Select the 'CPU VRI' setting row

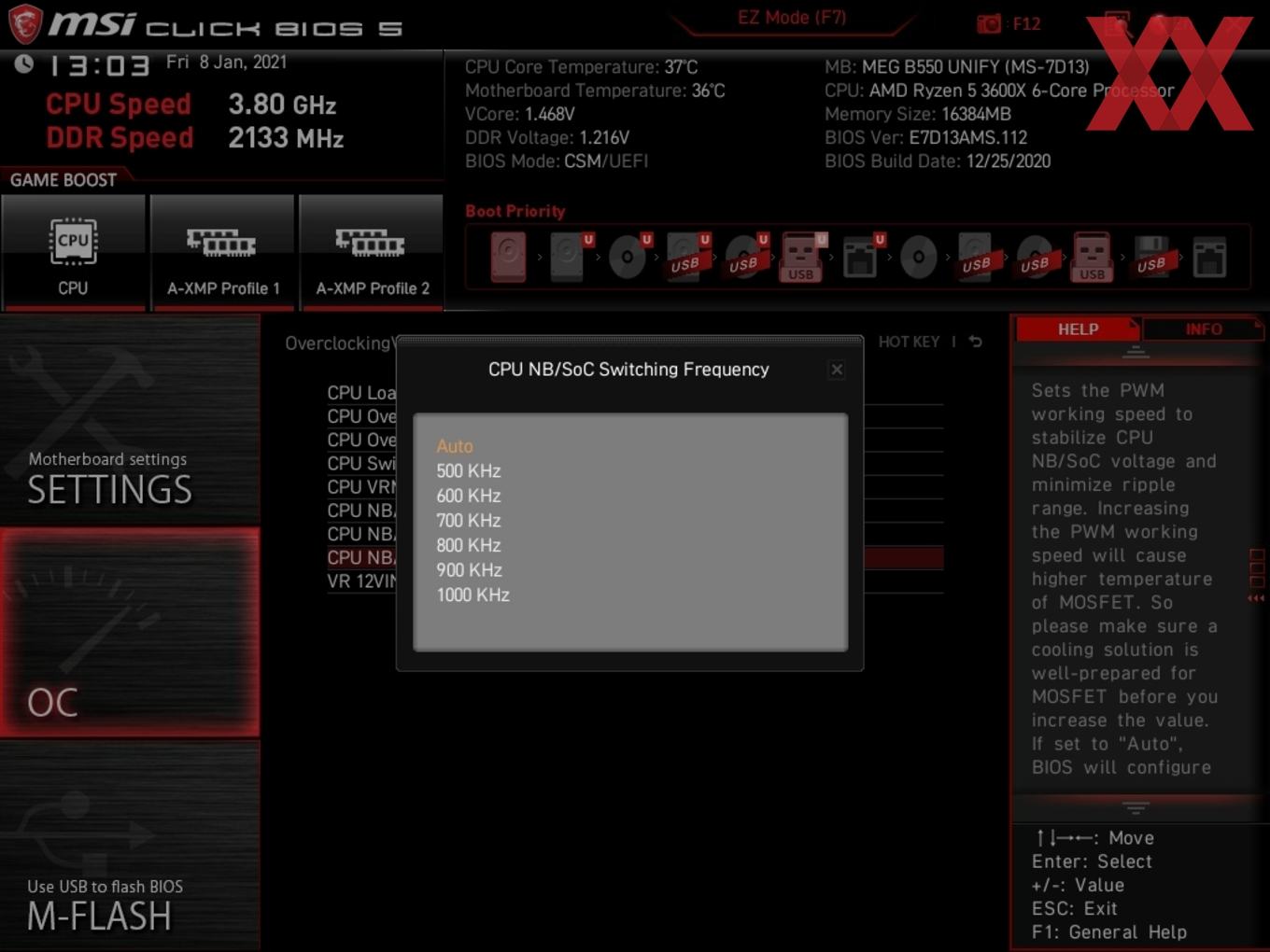361,486
